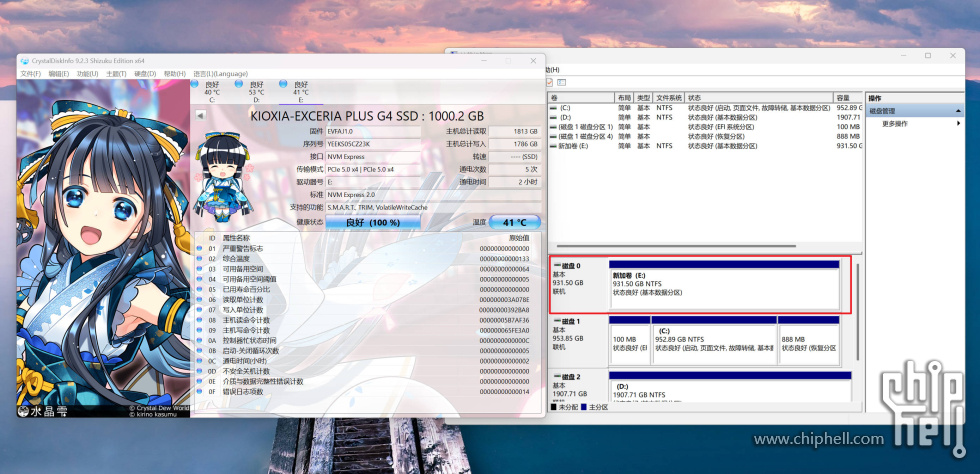Viewport: 980px width, 474px height.
Task: Open the 硬盘(D) menu in CrystalDiskInfo
Action: coord(145,74)
